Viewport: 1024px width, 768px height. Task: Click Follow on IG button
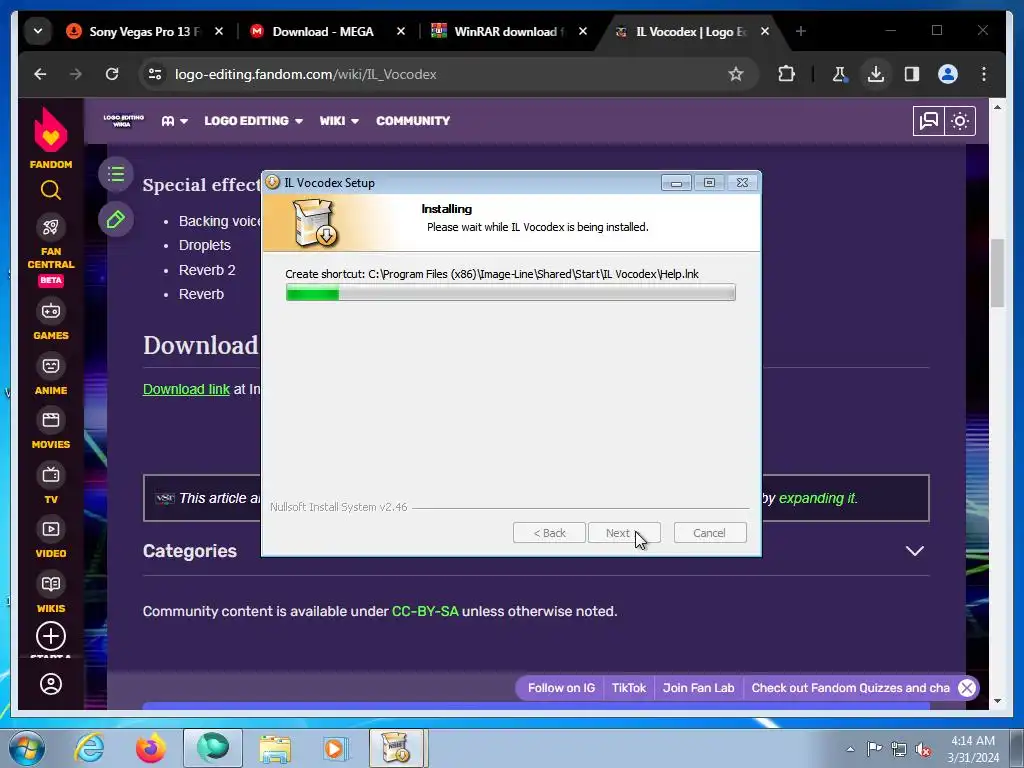tap(561, 688)
